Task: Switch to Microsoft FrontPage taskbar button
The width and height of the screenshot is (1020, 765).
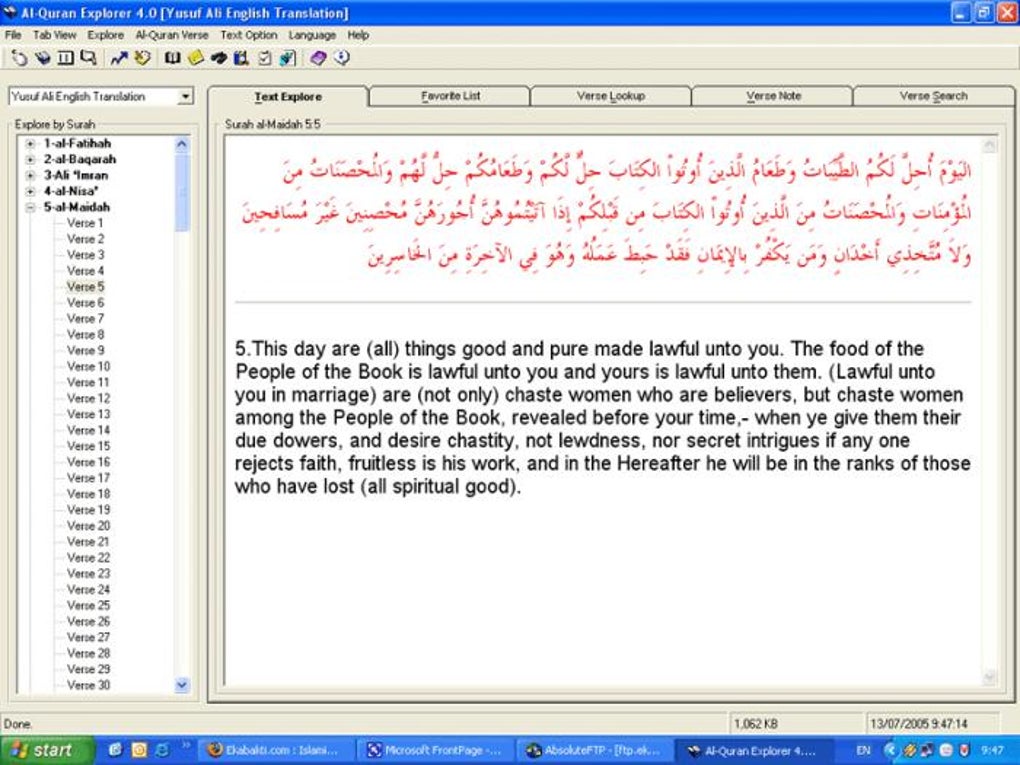Action: [435, 751]
